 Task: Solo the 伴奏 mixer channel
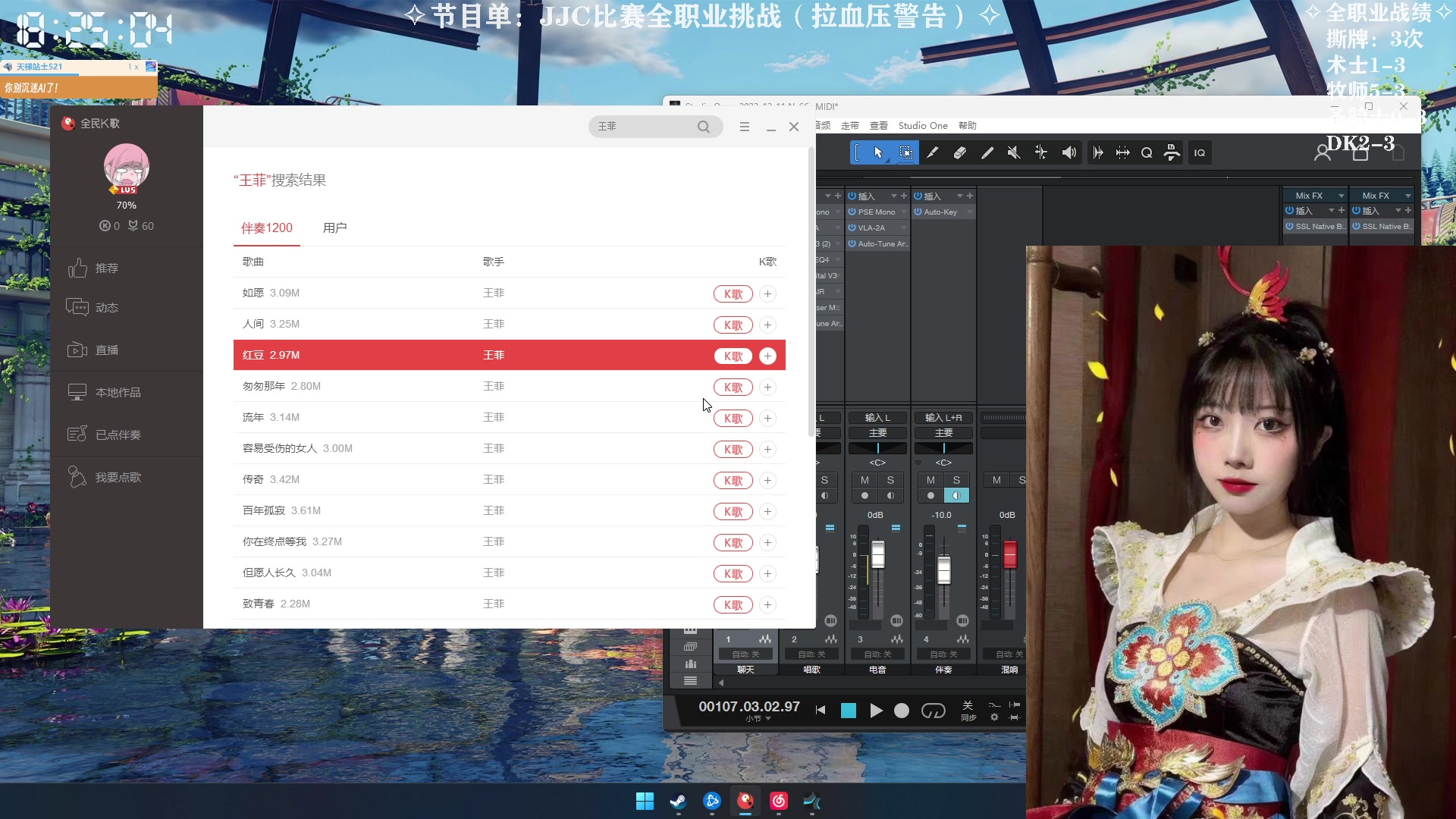pyautogui.click(x=956, y=480)
